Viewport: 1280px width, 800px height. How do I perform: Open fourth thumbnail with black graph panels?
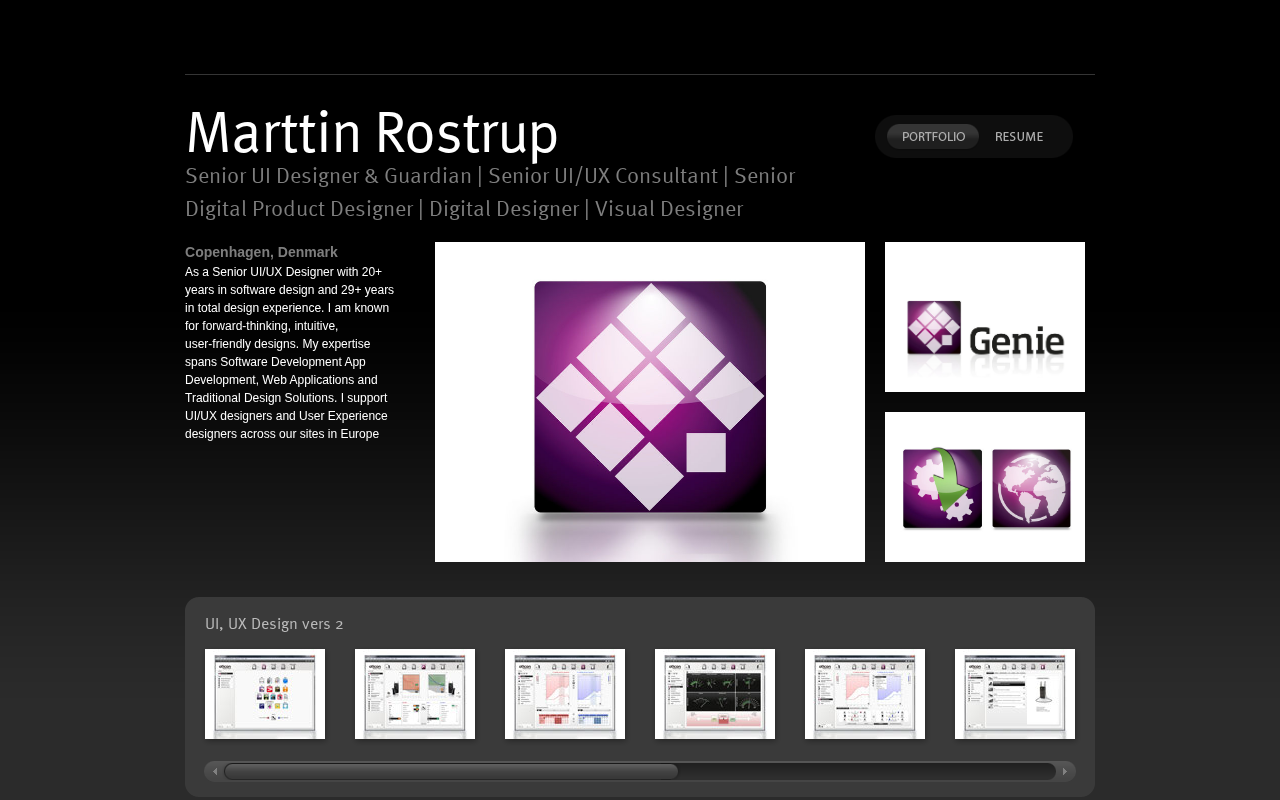pyautogui.click(x=715, y=694)
